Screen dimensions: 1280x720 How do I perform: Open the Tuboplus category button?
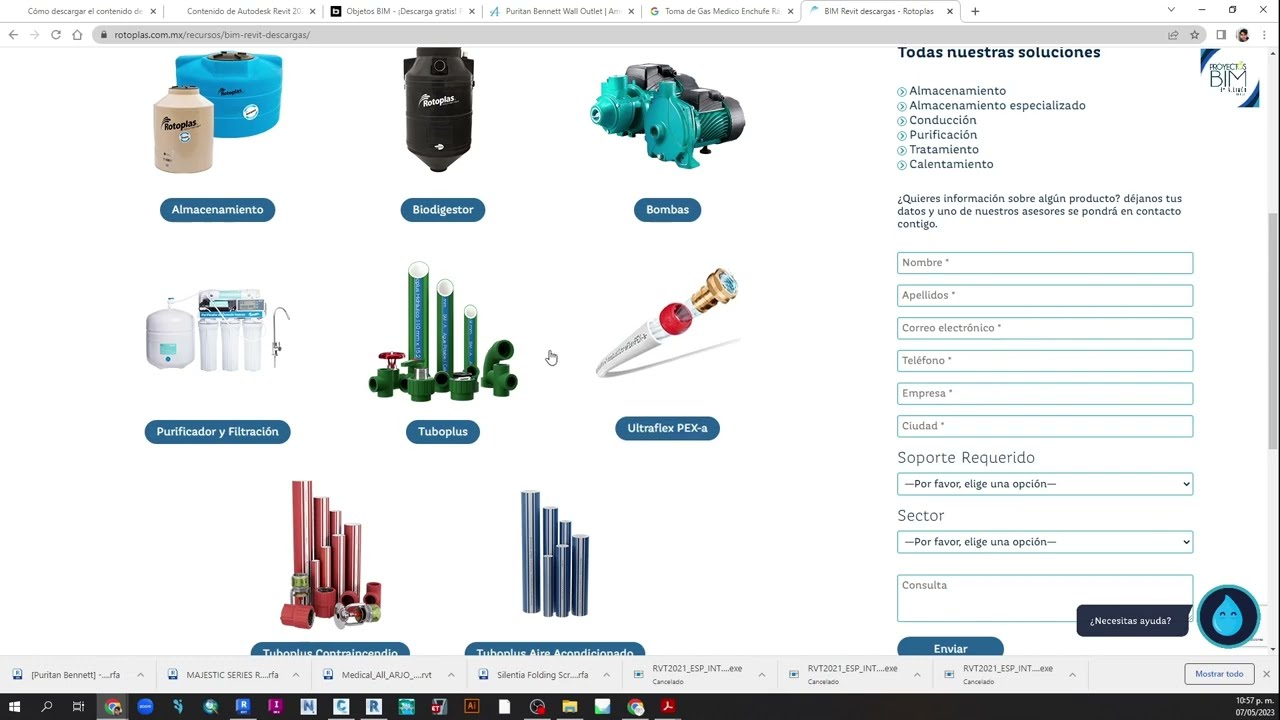[x=443, y=432]
